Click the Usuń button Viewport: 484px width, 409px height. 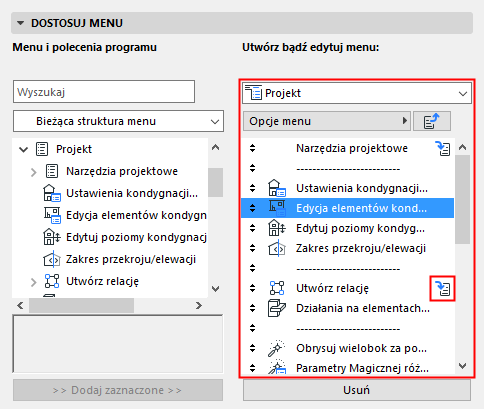pyautogui.click(x=357, y=390)
